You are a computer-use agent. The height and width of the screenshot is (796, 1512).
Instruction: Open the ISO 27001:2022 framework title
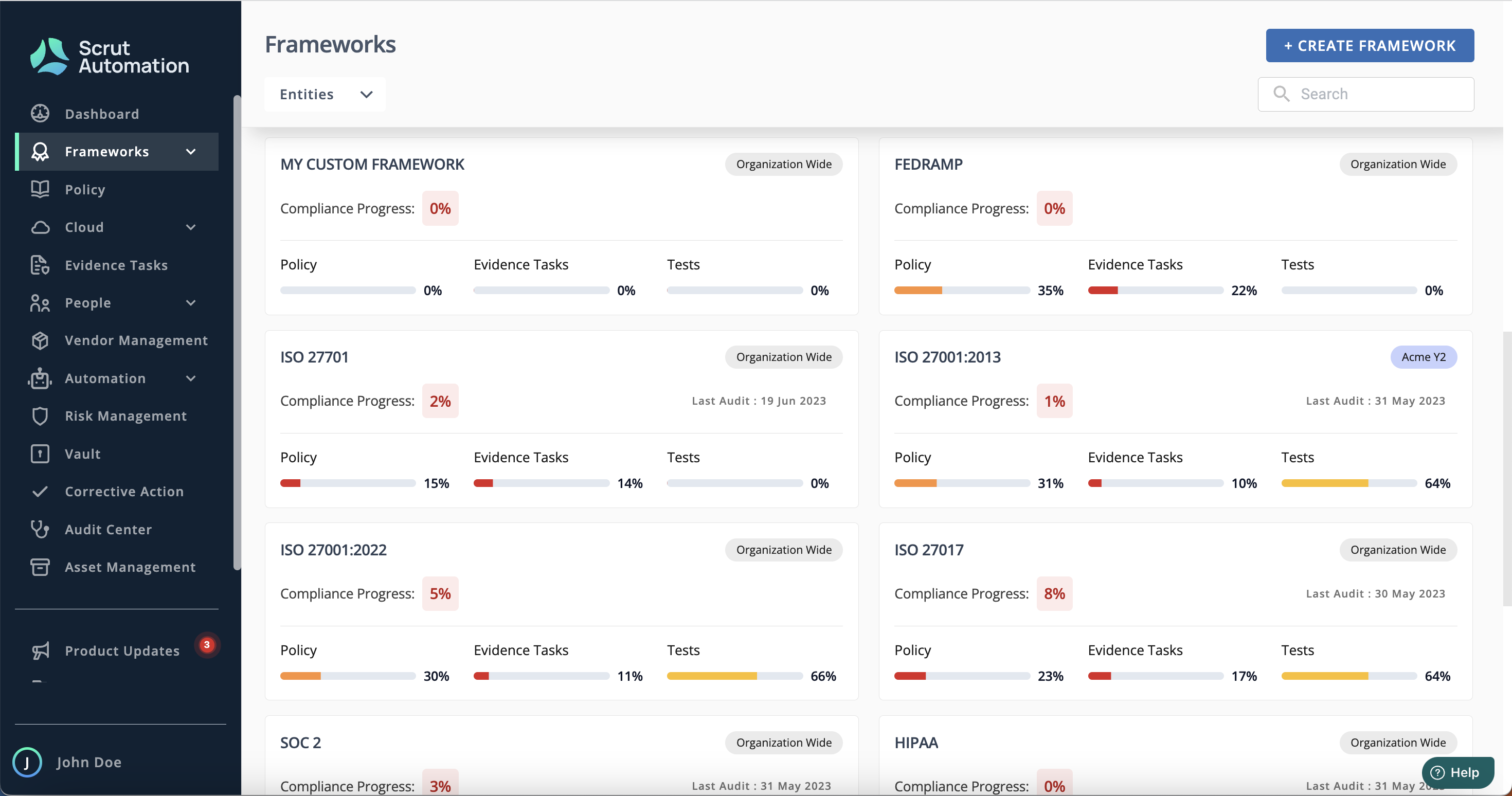(333, 550)
